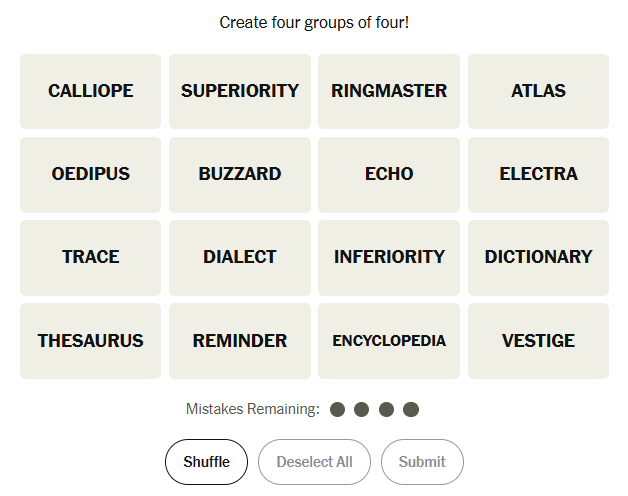Pick the DICTIONARY word tile
The image size is (628, 496).
click(x=538, y=257)
